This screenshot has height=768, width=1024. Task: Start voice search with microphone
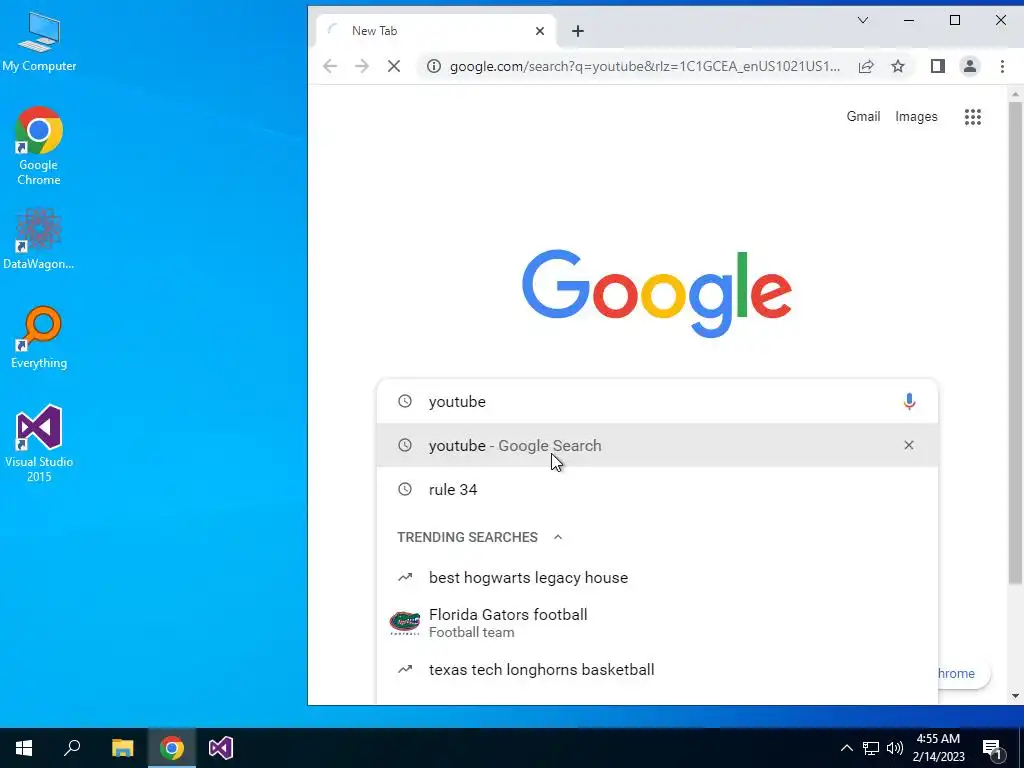pos(909,402)
